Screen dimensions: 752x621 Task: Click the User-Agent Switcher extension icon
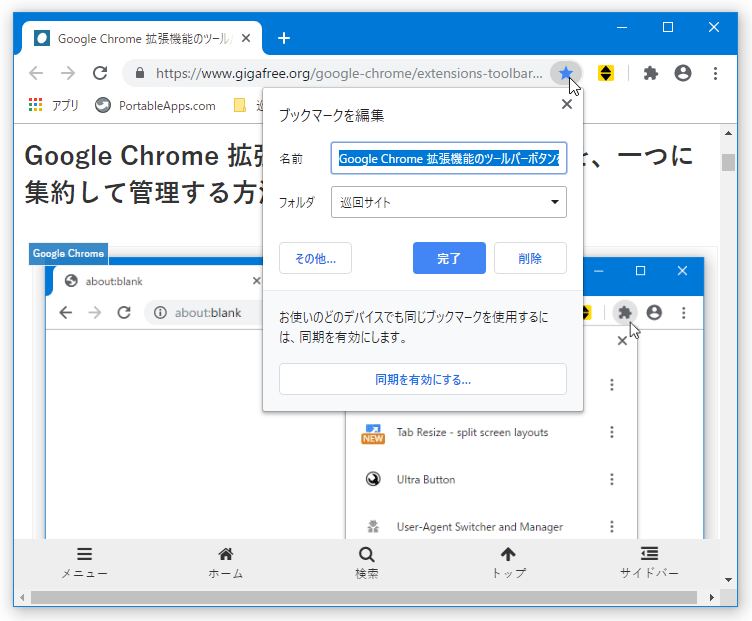pos(373,527)
